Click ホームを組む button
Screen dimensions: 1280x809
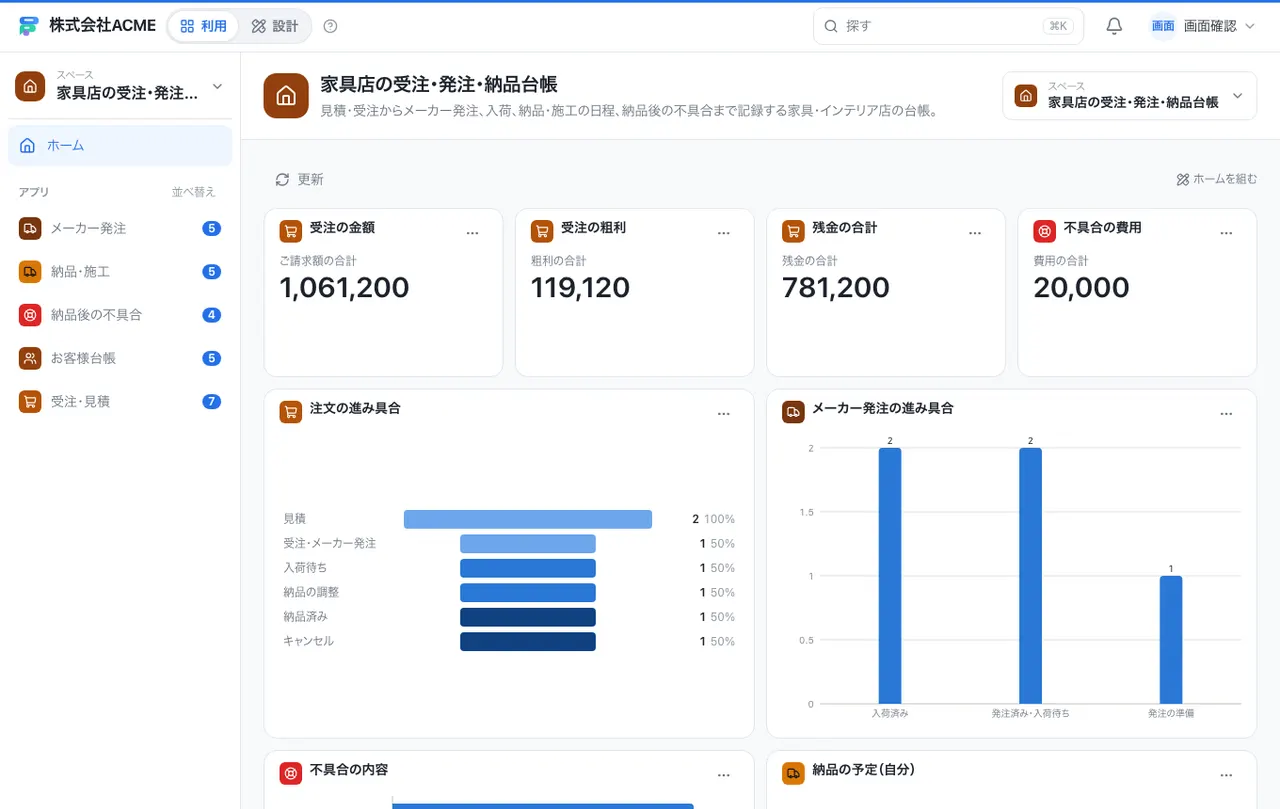click(x=1216, y=179)
